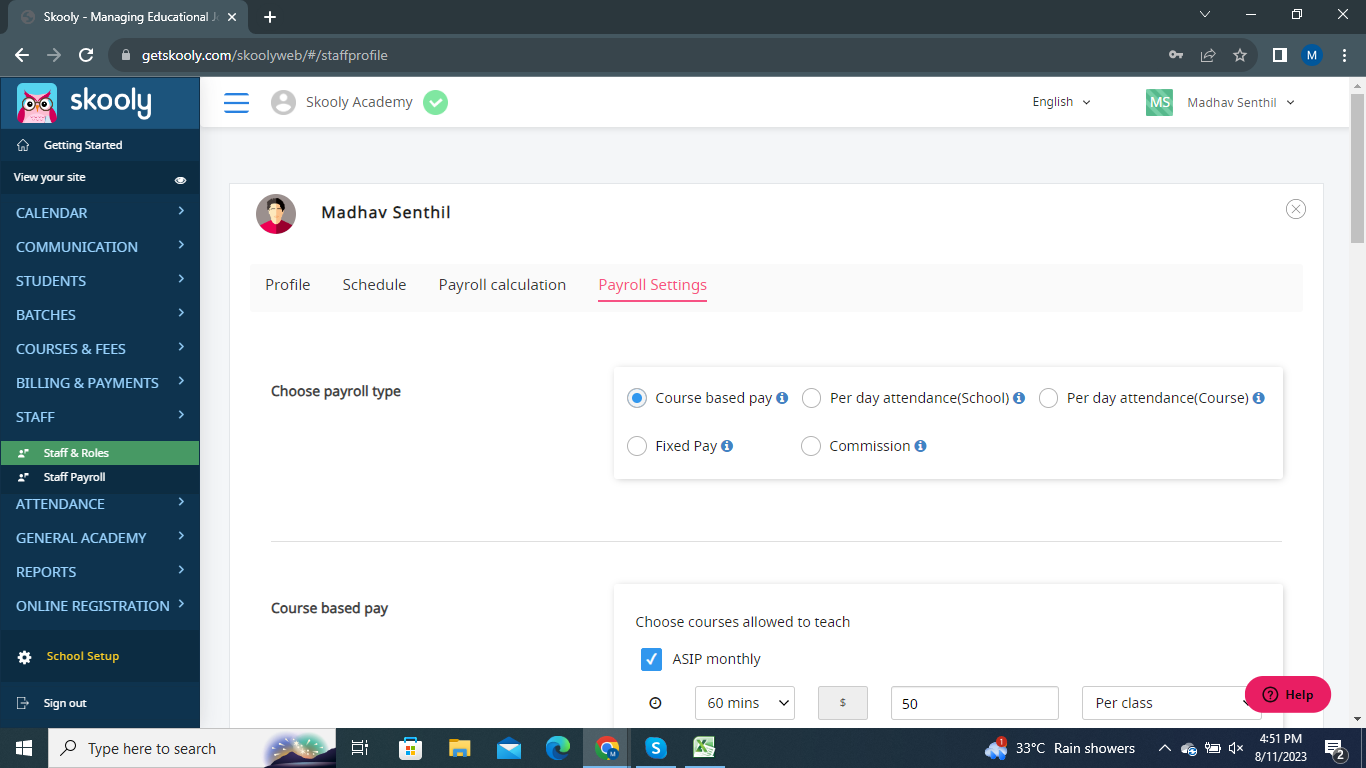Image resolution: width=1366 pixels, height=768 pixels.
Task: Open Getting Started link
Action: (x=83, y=145)
